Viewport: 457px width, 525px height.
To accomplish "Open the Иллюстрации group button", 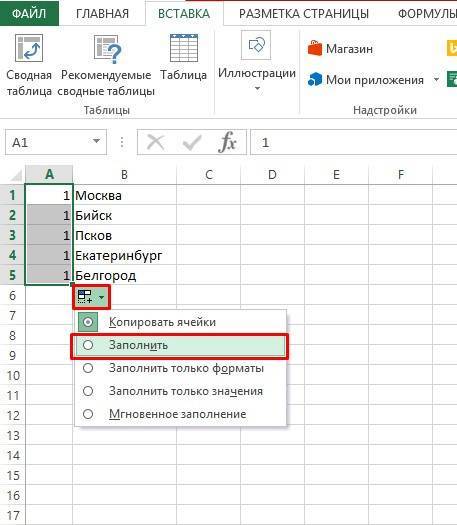I will (256, 62).
